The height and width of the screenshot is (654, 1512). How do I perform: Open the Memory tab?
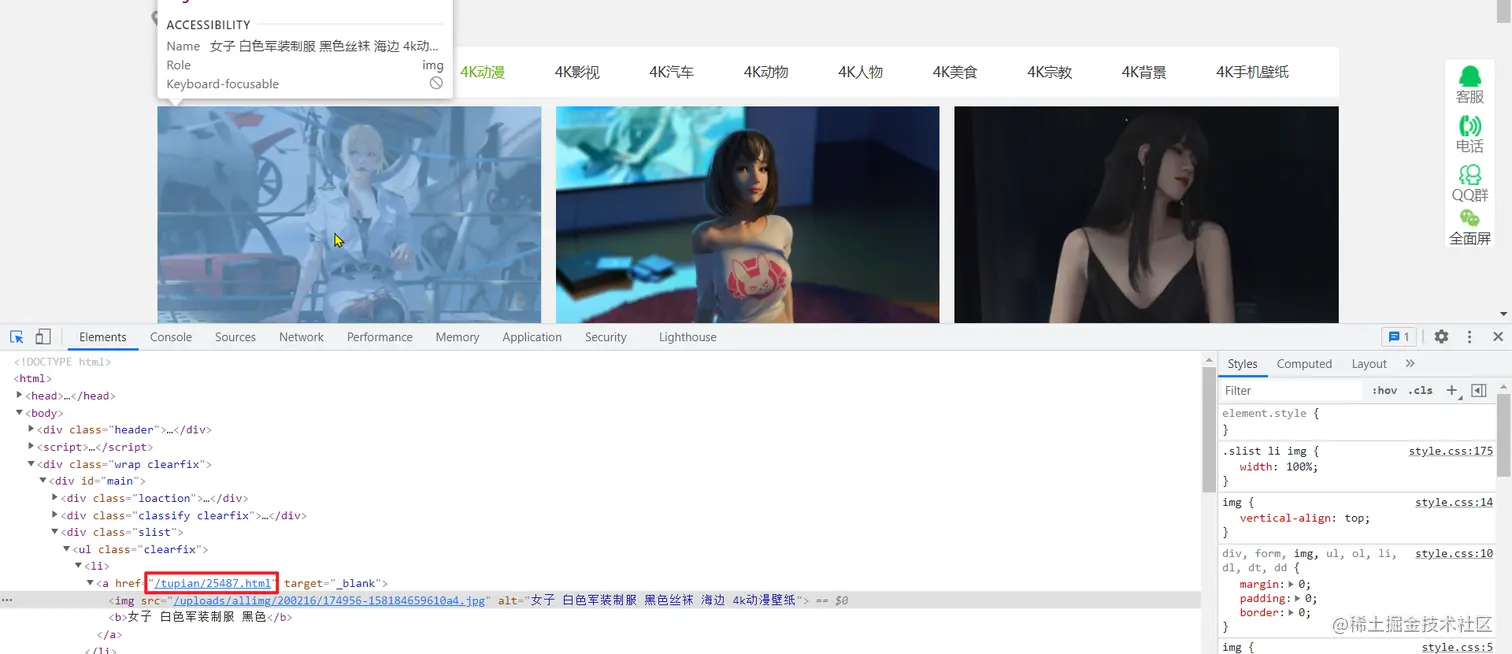[457, 337]
